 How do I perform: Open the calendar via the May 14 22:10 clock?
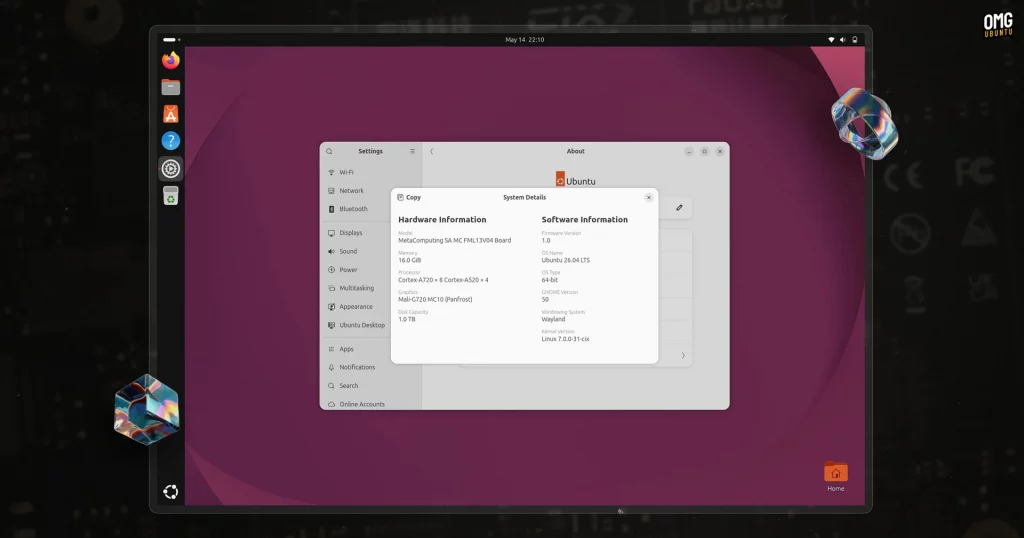(524, 40)
